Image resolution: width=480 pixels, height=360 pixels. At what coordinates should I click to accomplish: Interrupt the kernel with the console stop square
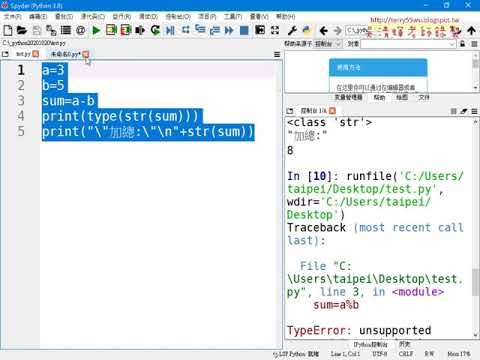pyautogui.click(x=453, y=111)
